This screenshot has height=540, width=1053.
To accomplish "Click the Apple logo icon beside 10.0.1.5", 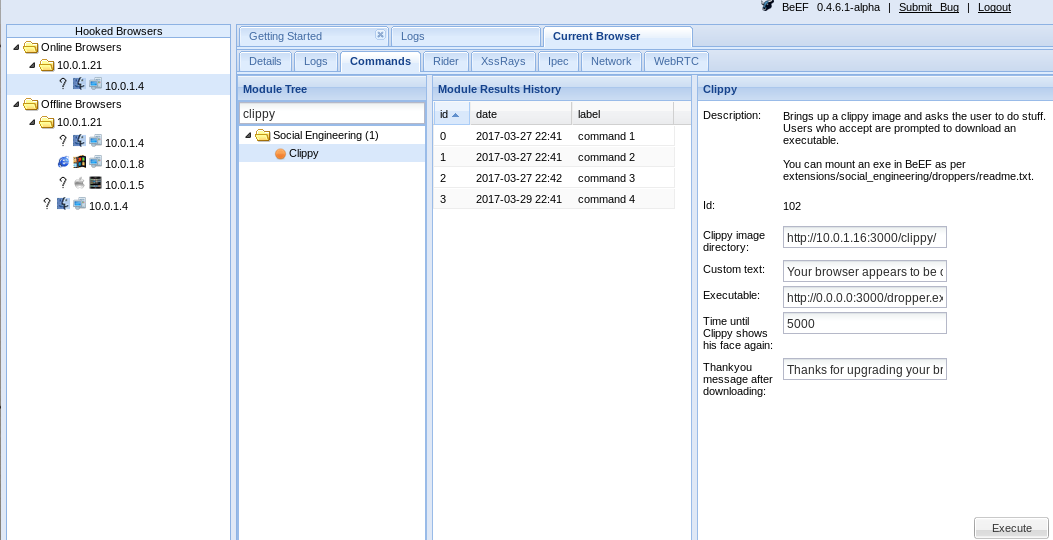I will click(79, 183).
